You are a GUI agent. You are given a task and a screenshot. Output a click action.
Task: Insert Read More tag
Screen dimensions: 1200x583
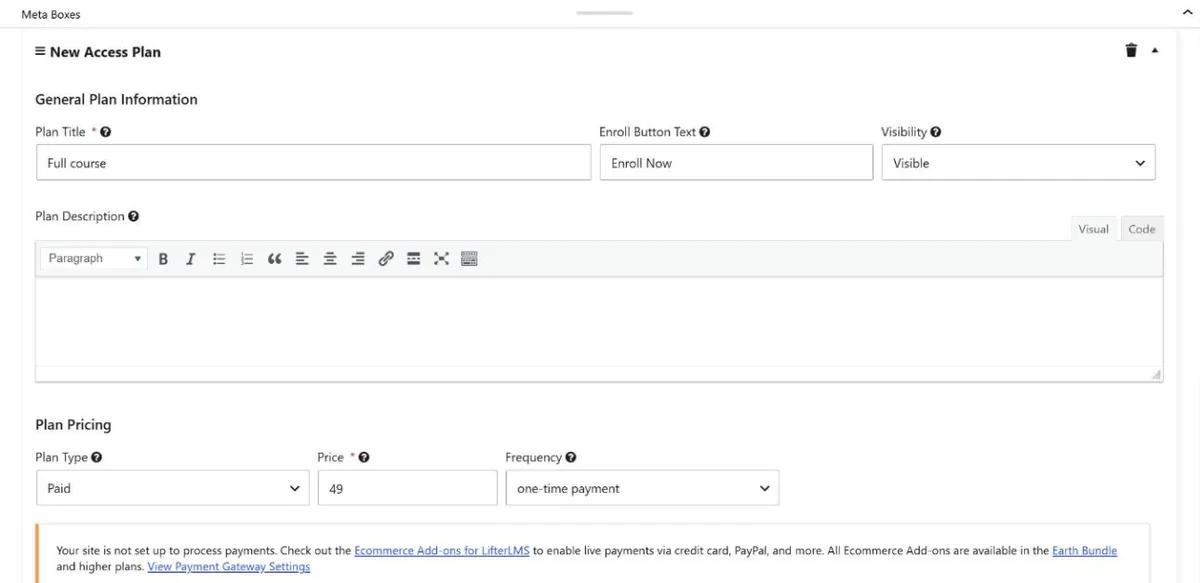(x=413, y=259)
